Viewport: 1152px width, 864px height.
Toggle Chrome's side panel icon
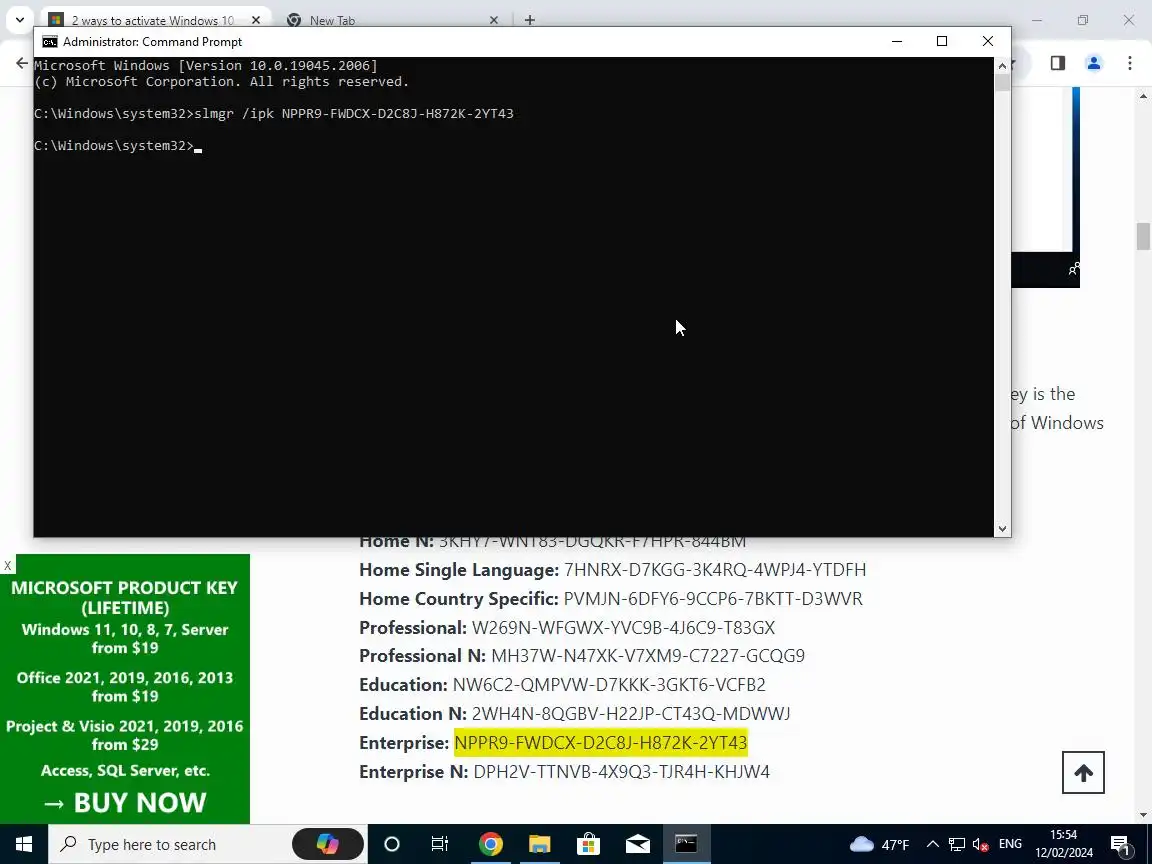pyautogui.click(x=1057, y=63)
